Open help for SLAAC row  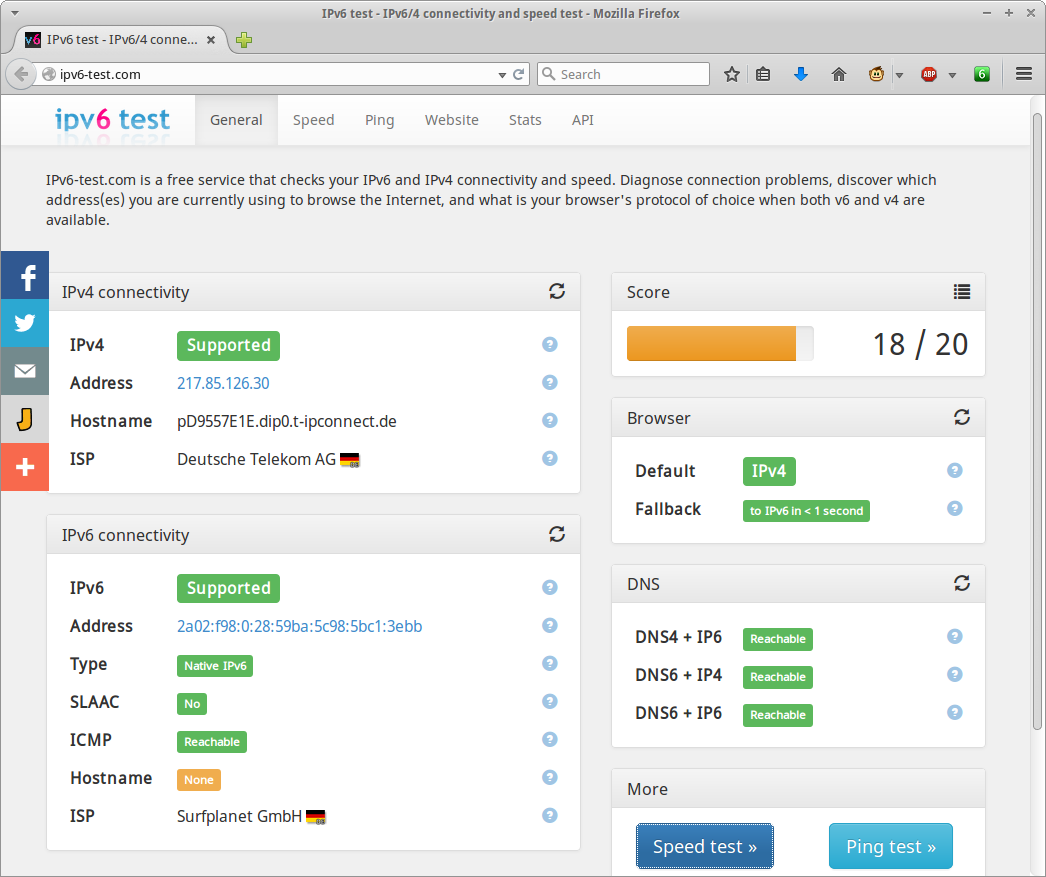pyautogui.click(x=550, y=701)
